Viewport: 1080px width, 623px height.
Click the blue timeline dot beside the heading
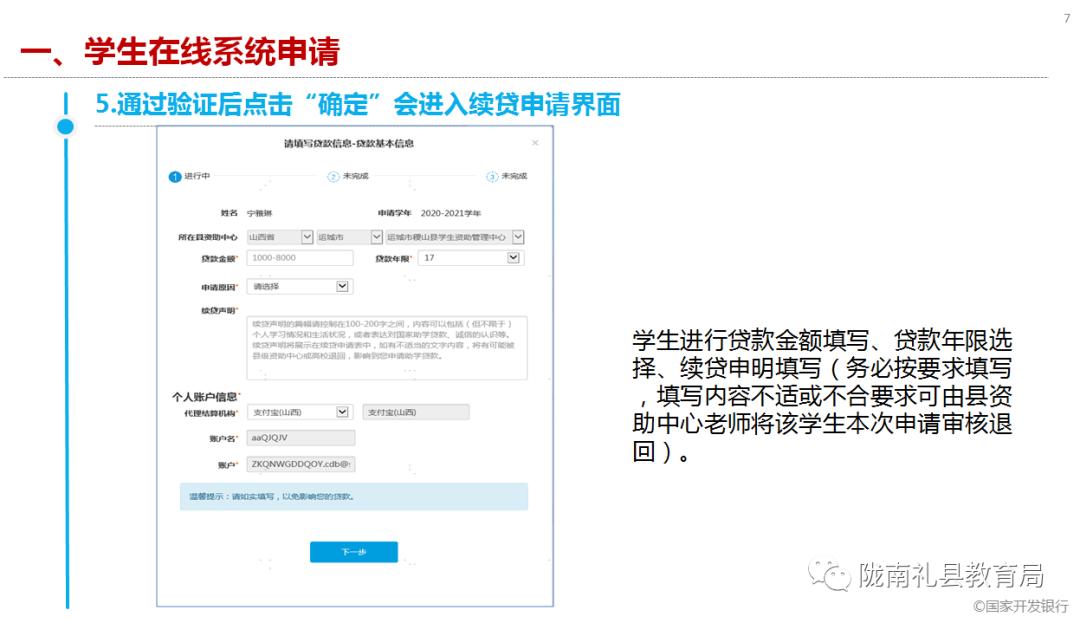tap(65, 127)
